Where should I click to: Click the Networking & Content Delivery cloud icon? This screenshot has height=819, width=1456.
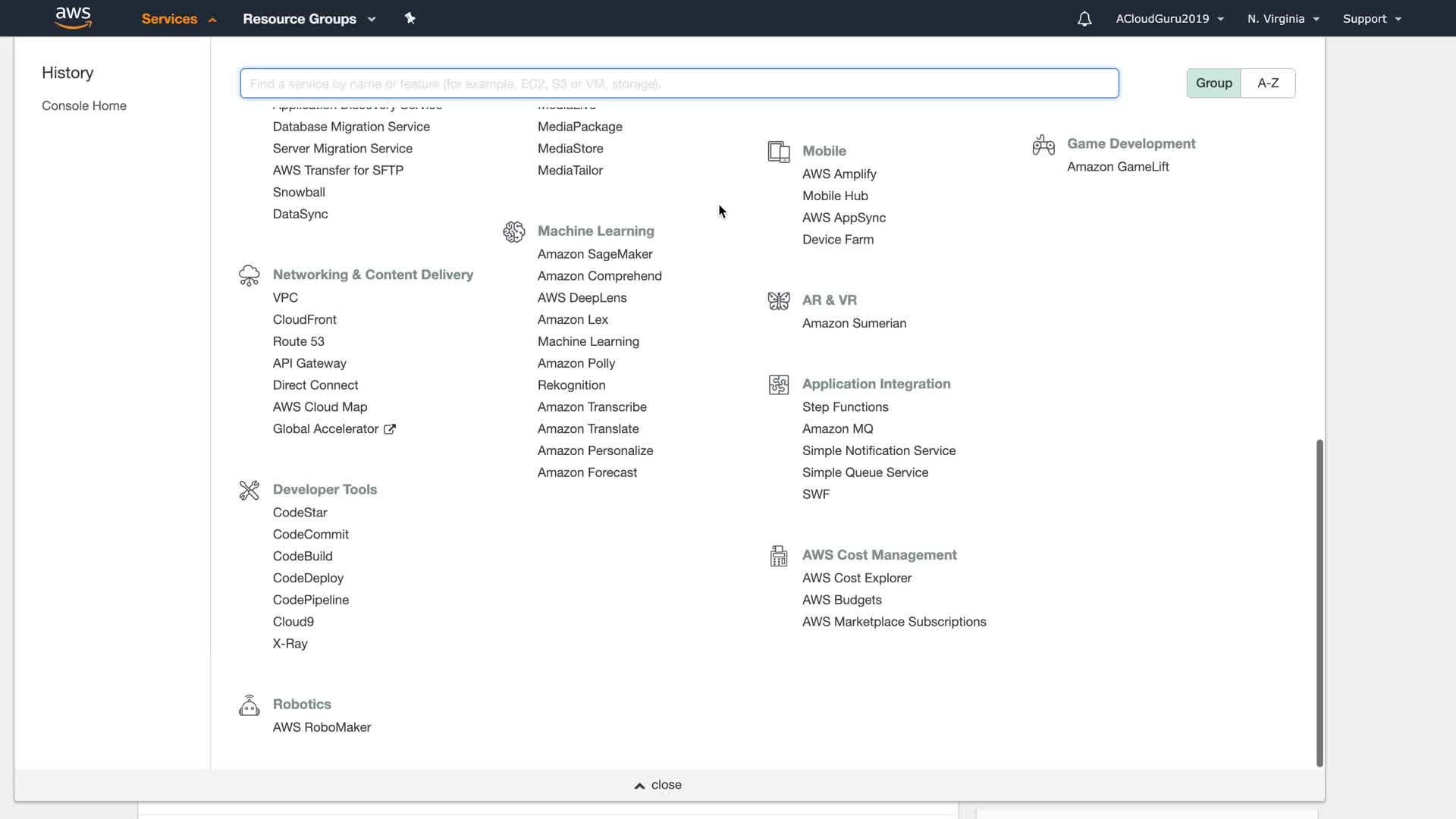[249, 275]
